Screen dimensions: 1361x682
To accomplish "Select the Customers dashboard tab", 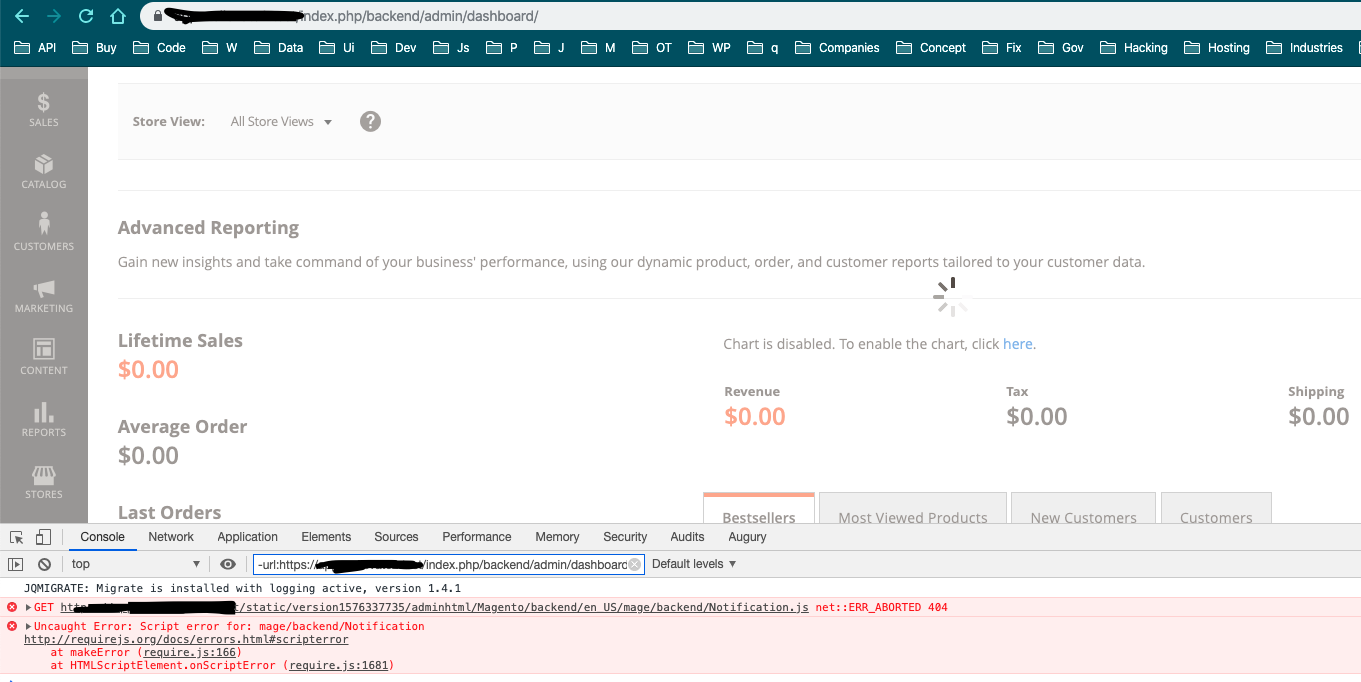I will 1216,508.
